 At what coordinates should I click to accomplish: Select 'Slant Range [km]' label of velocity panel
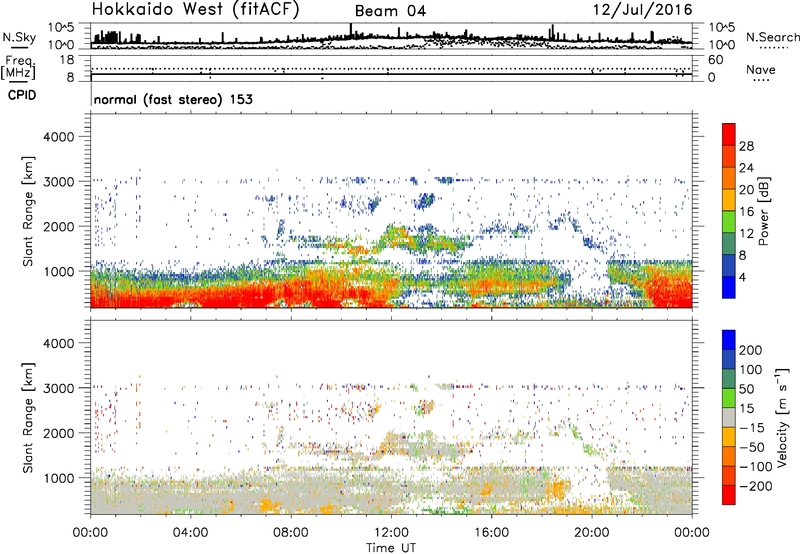point(28,417)
